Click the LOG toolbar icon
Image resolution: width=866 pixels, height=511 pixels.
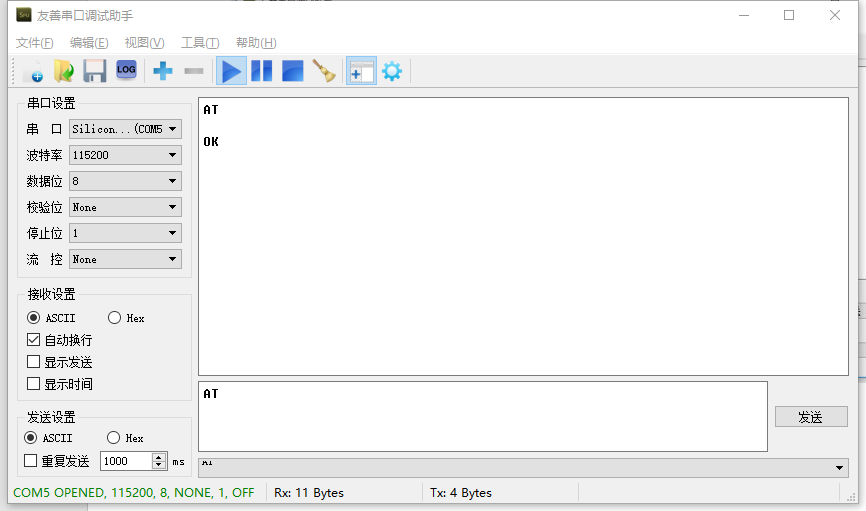(x=125, y=71)
